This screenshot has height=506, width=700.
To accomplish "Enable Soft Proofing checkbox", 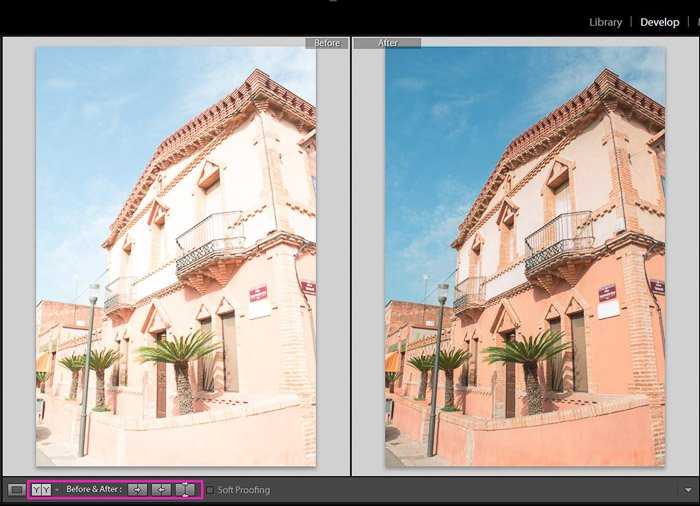I will 210,490.
